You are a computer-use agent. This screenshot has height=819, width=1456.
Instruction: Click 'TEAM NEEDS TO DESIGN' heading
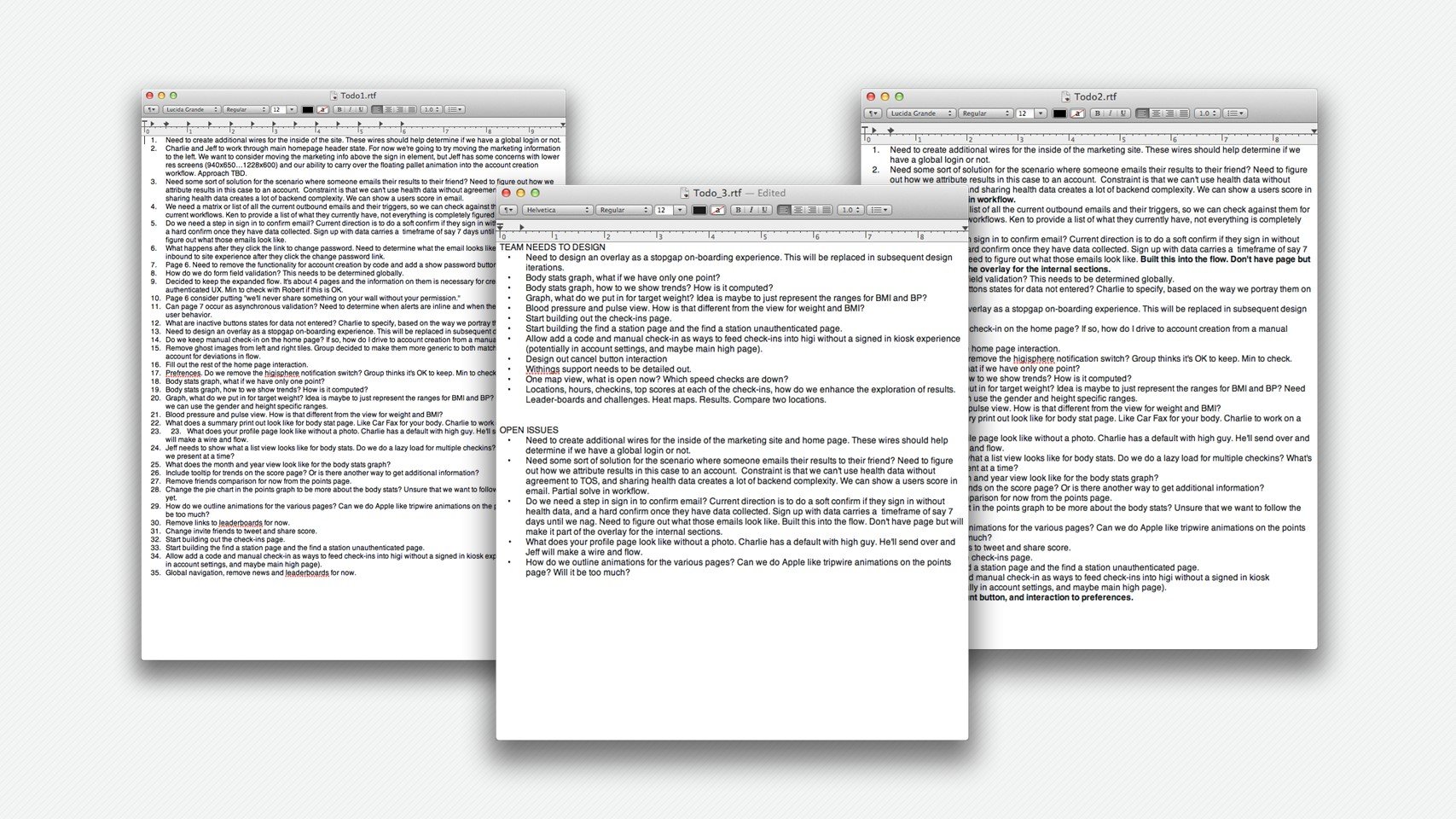[552, 247]
